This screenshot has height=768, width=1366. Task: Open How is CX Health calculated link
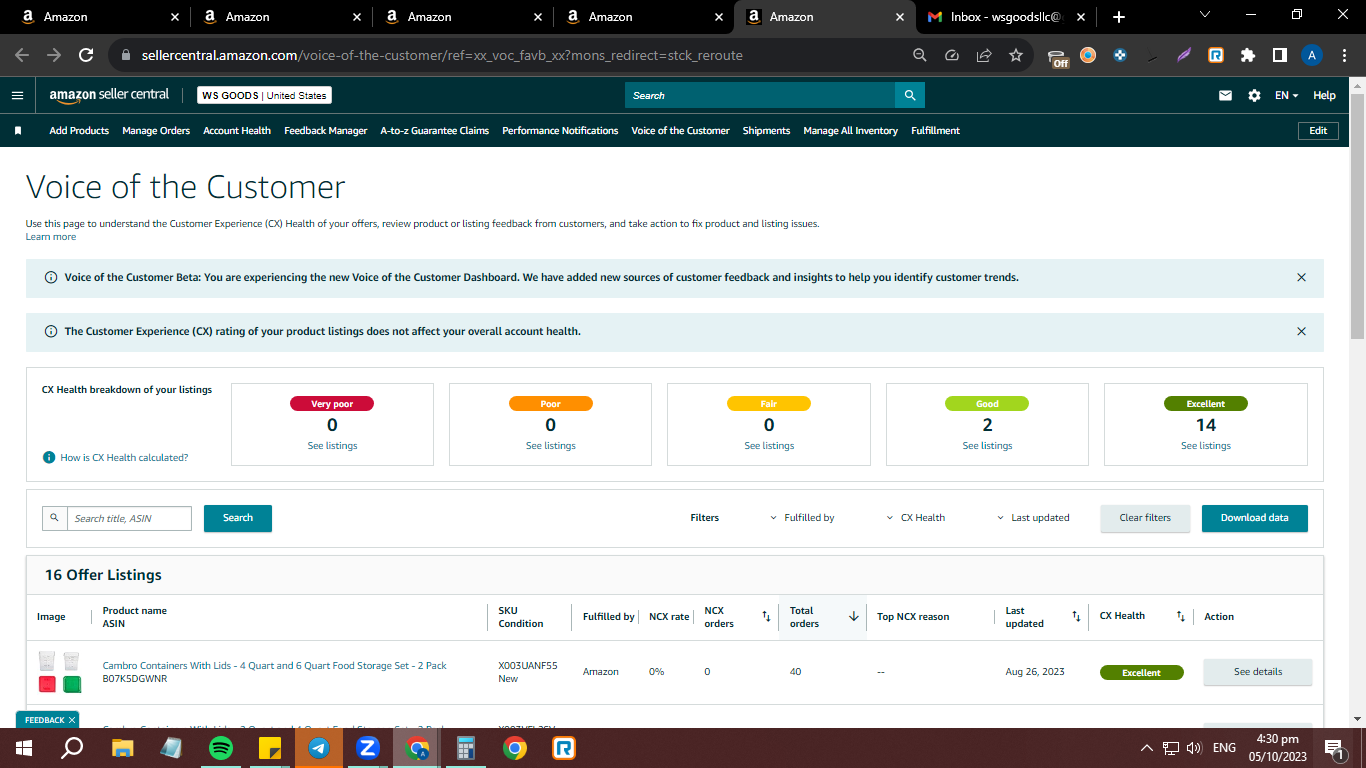pos(124,457)
